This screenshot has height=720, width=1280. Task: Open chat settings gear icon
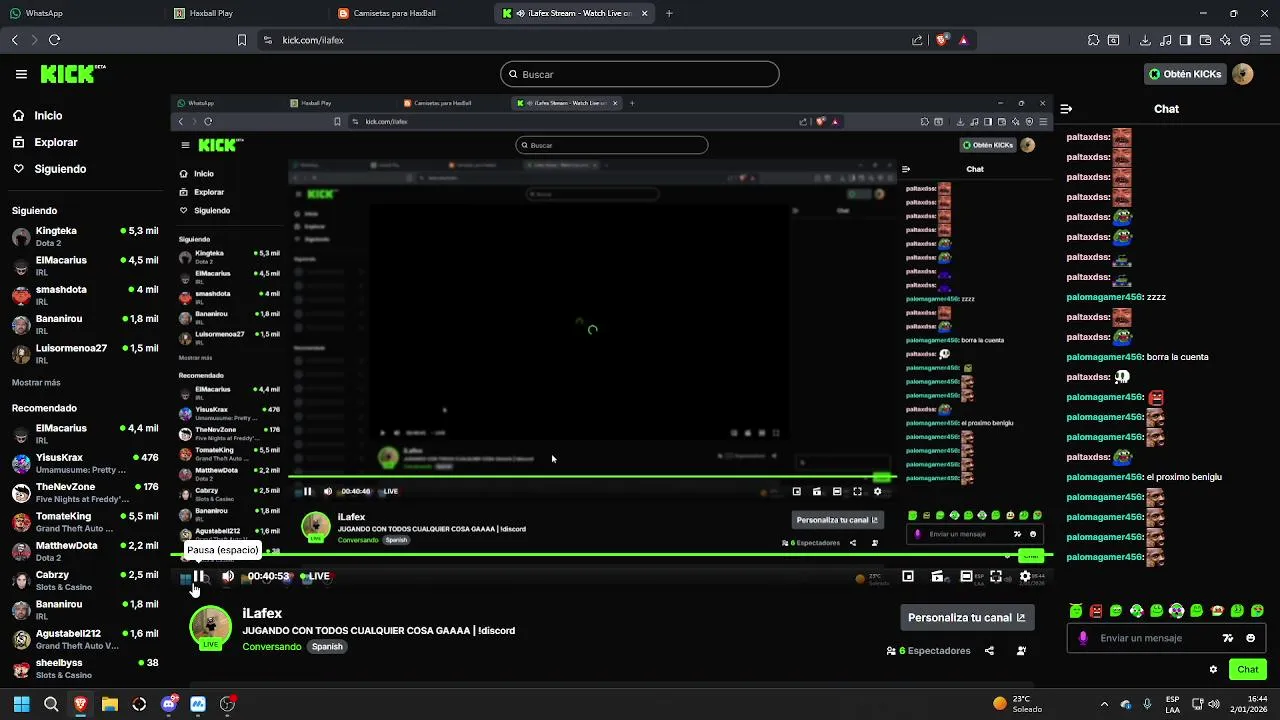click(x=1213, y=670)
